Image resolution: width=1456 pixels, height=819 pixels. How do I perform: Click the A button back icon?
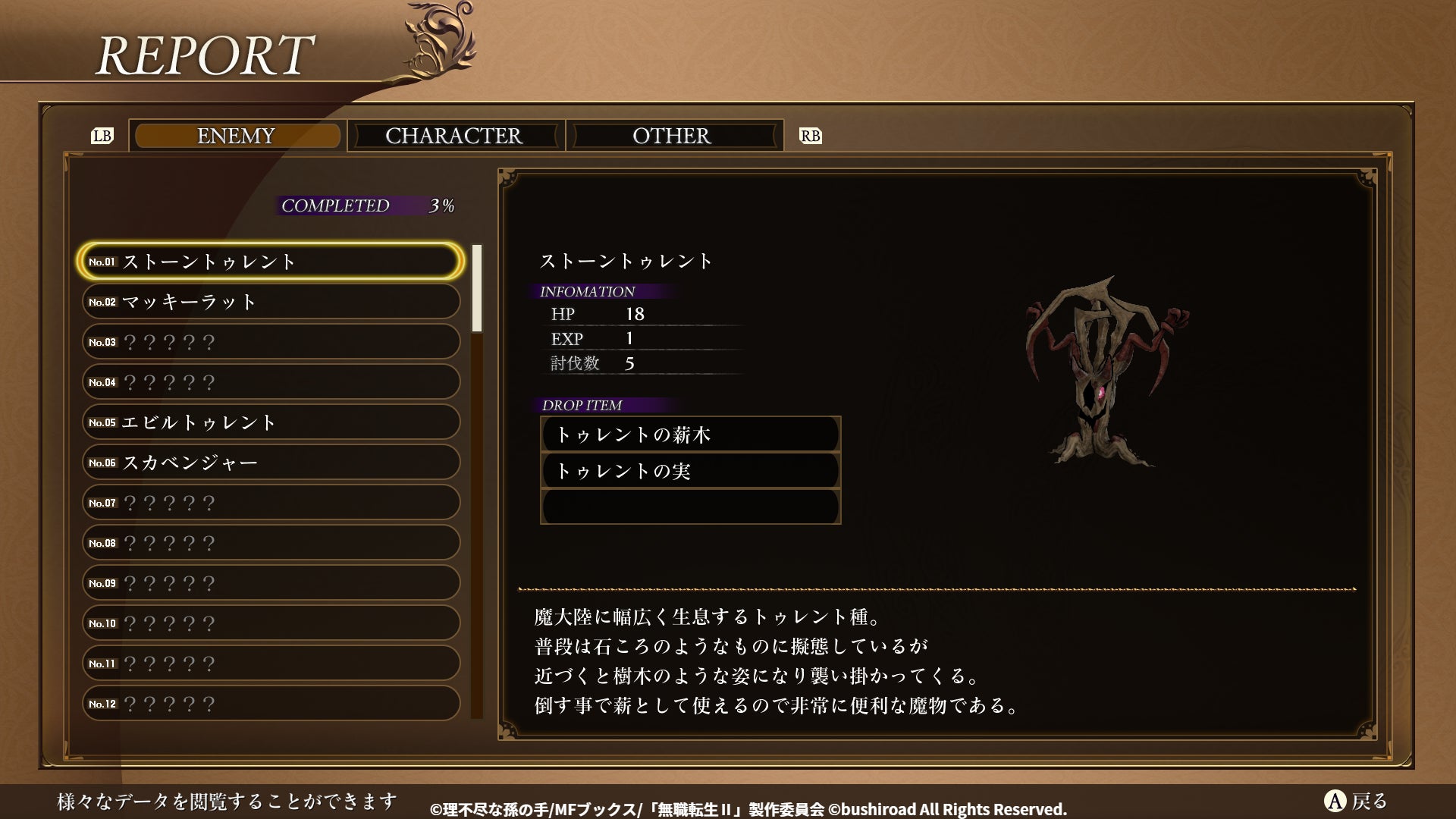point(1335,801)
